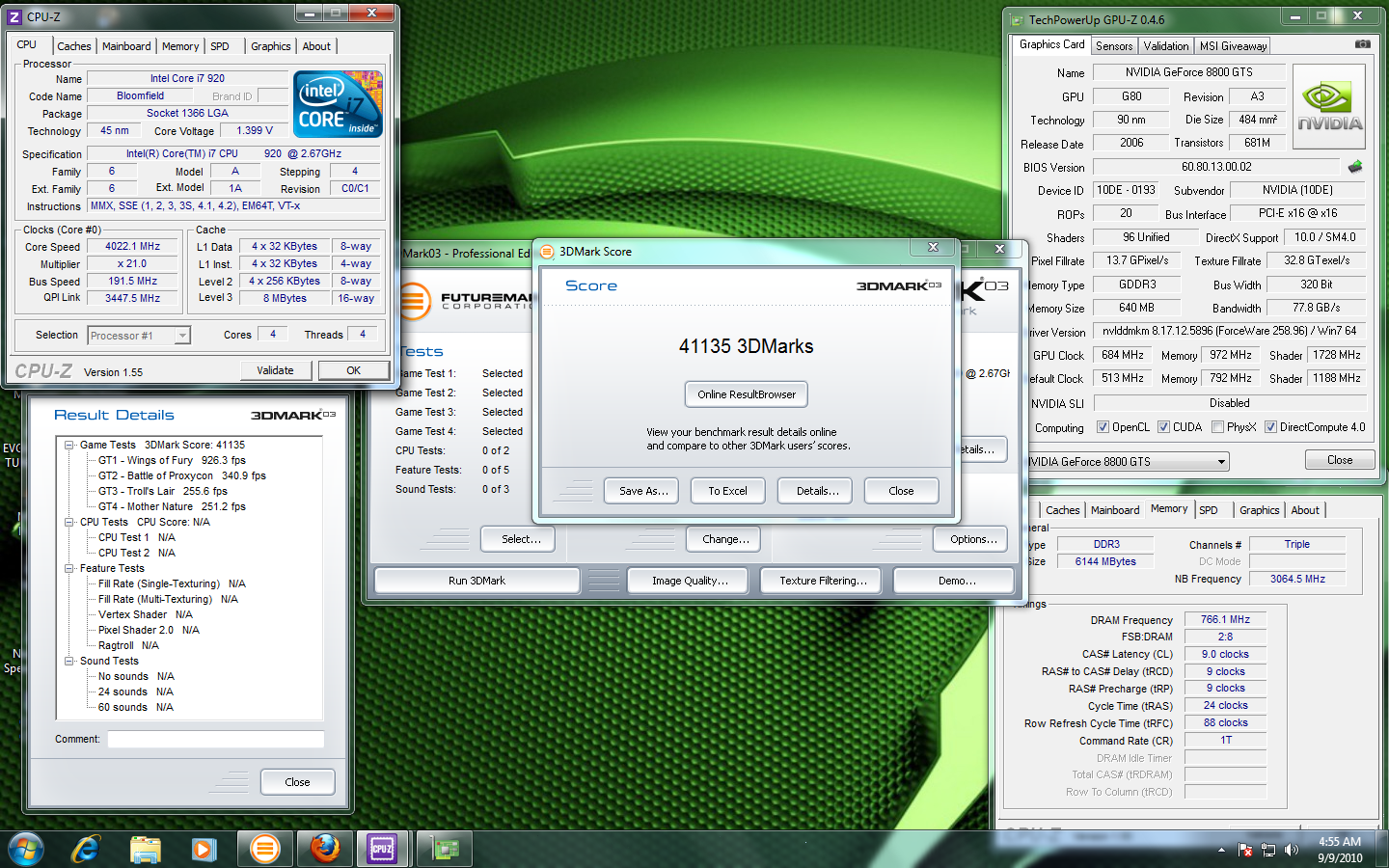The image size is (1389, 868).
Task: Switch to Firefox on the taskbar
Action: coord(324,849)
